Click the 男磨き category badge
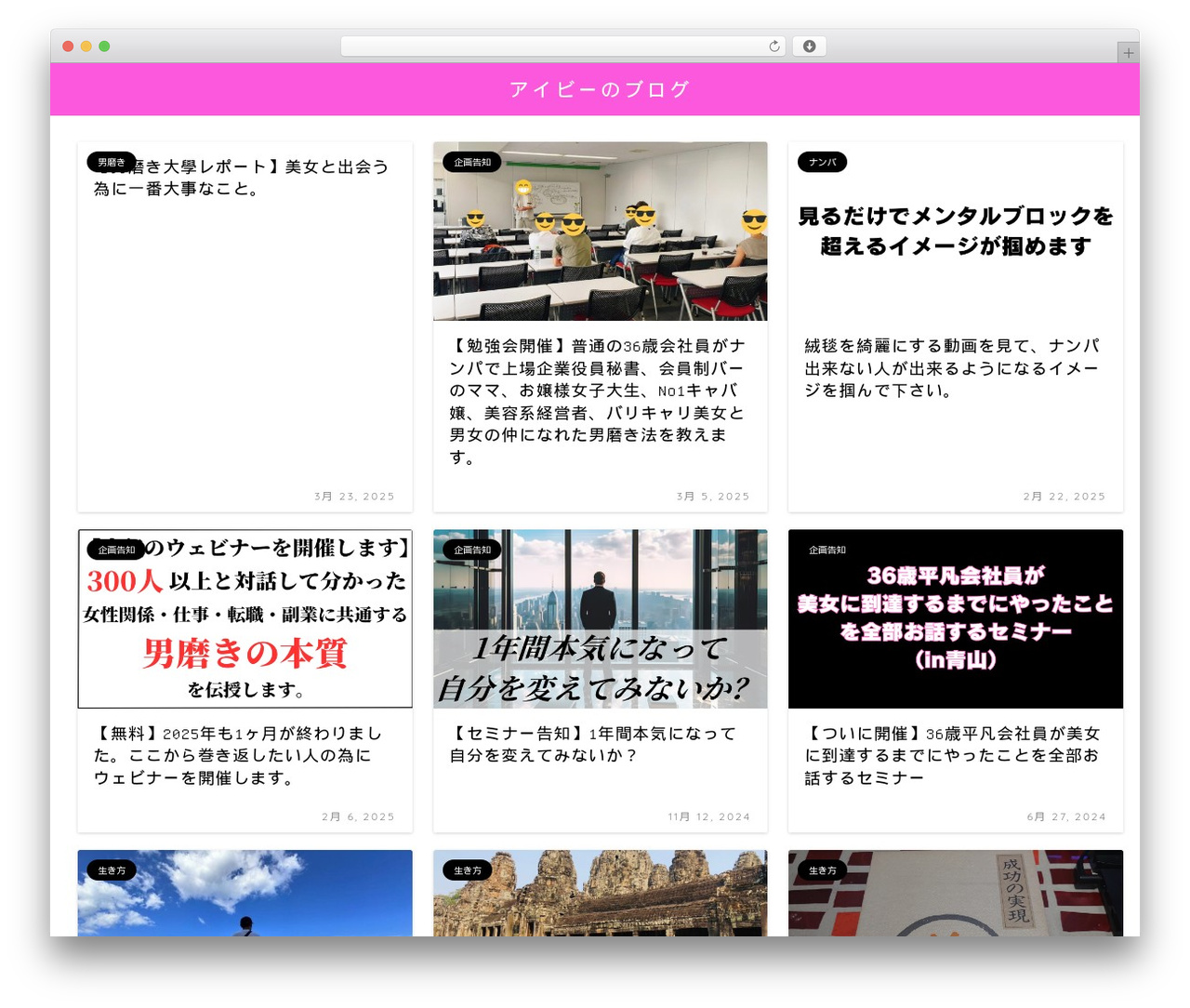 112,162
